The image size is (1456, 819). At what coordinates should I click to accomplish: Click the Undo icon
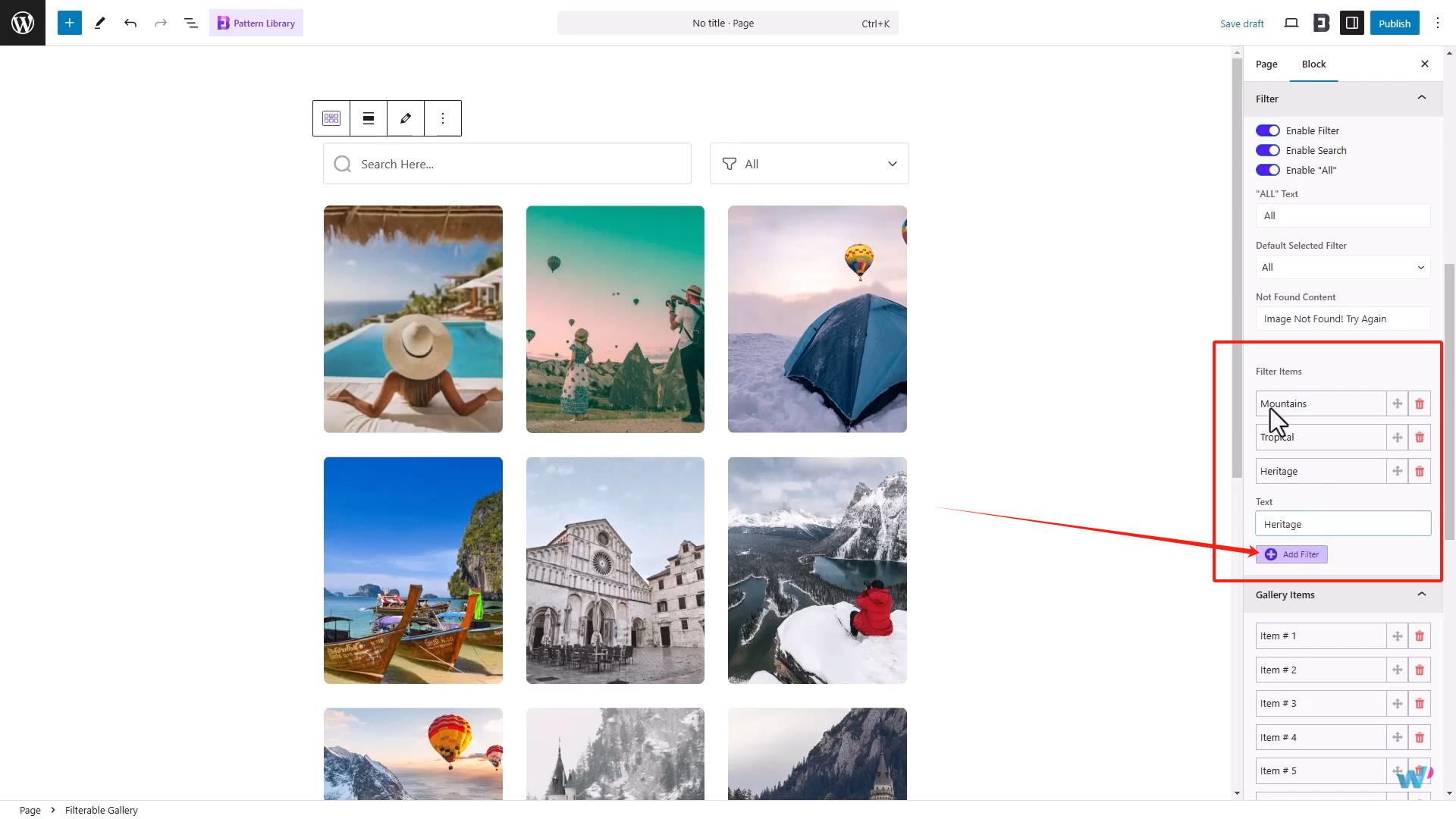pos(130,23)
